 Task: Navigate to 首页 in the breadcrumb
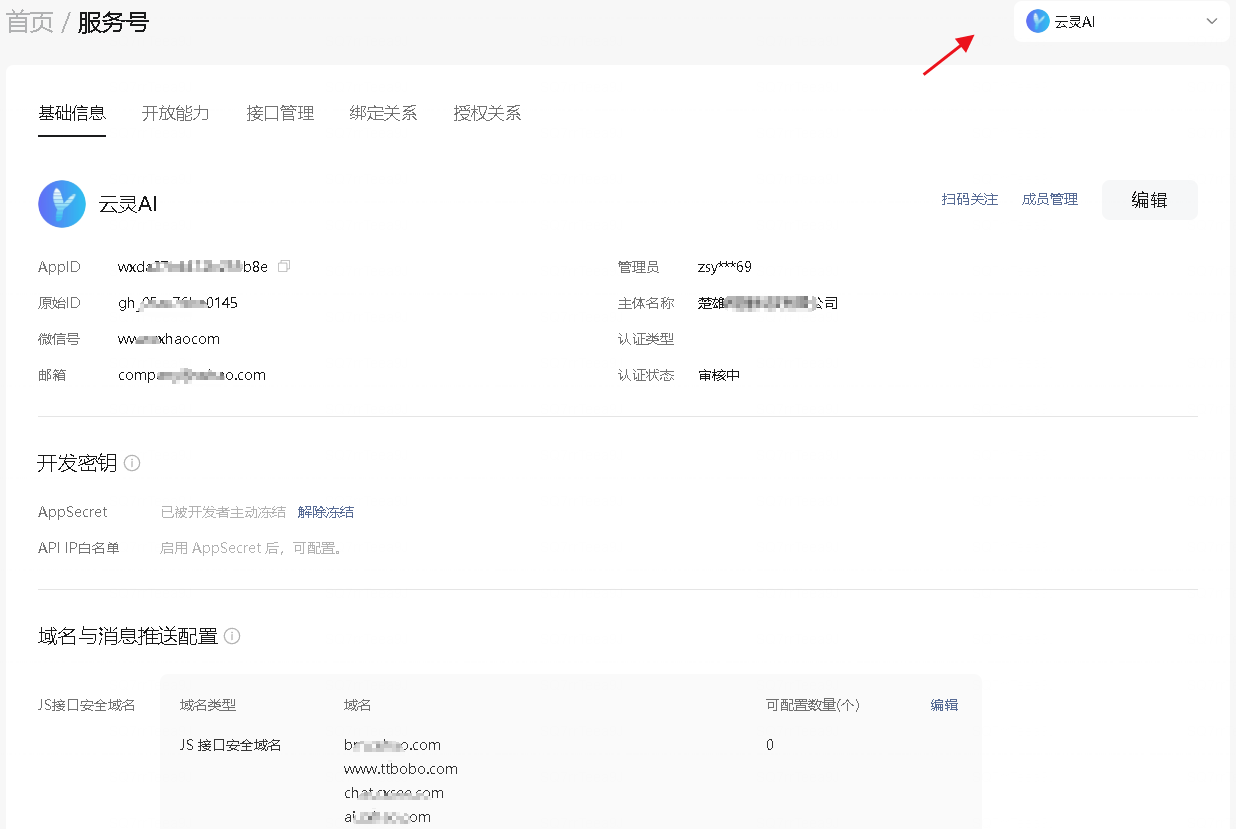point(30,22)
